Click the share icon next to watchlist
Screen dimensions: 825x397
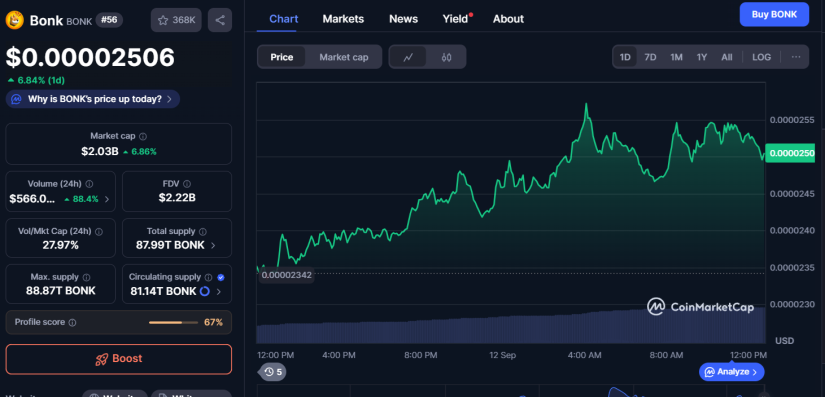pos(220,21)
